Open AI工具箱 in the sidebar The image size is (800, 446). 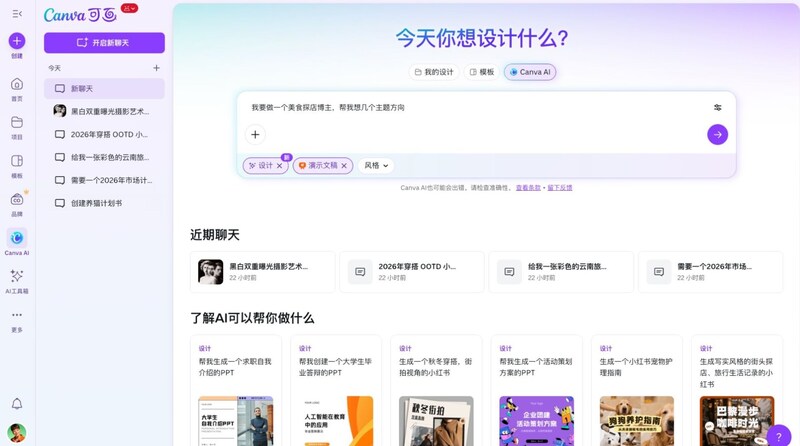(17, 276)
